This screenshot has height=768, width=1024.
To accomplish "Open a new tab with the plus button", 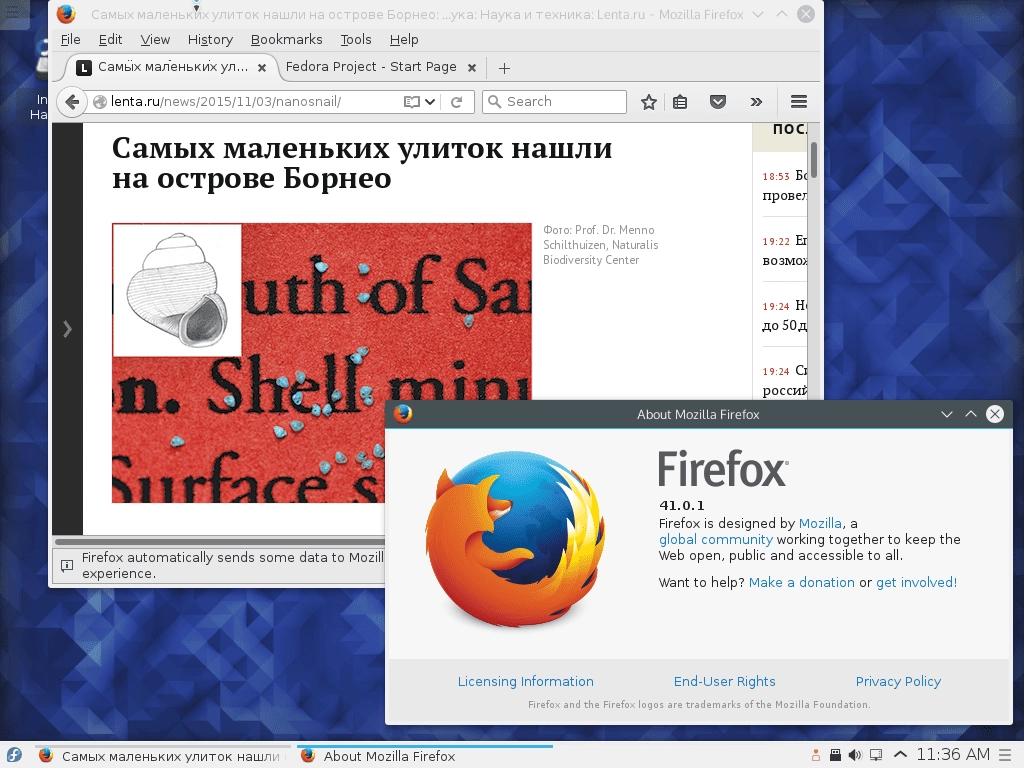I will (504, 68).
